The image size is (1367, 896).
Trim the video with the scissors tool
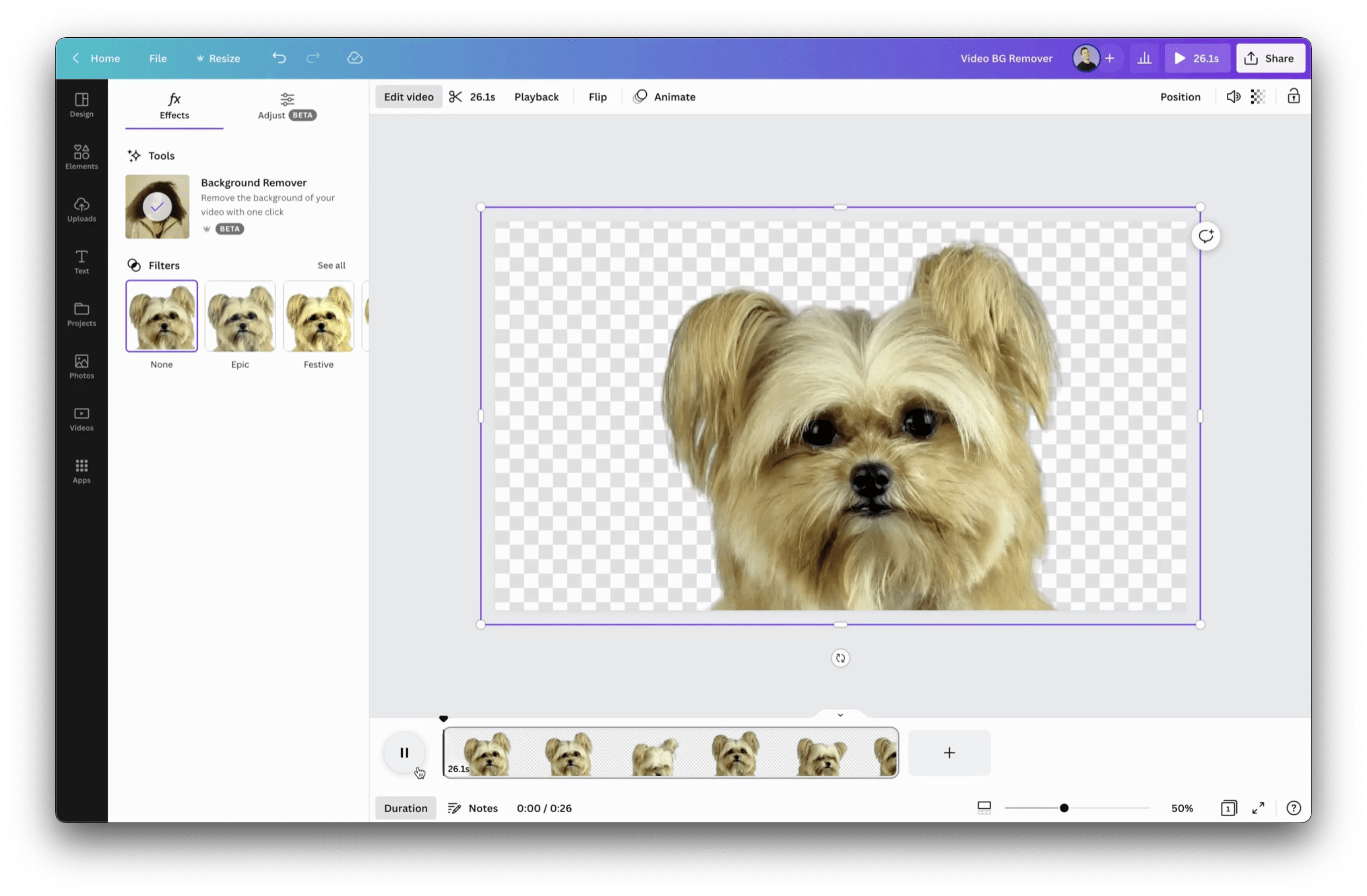456,96
